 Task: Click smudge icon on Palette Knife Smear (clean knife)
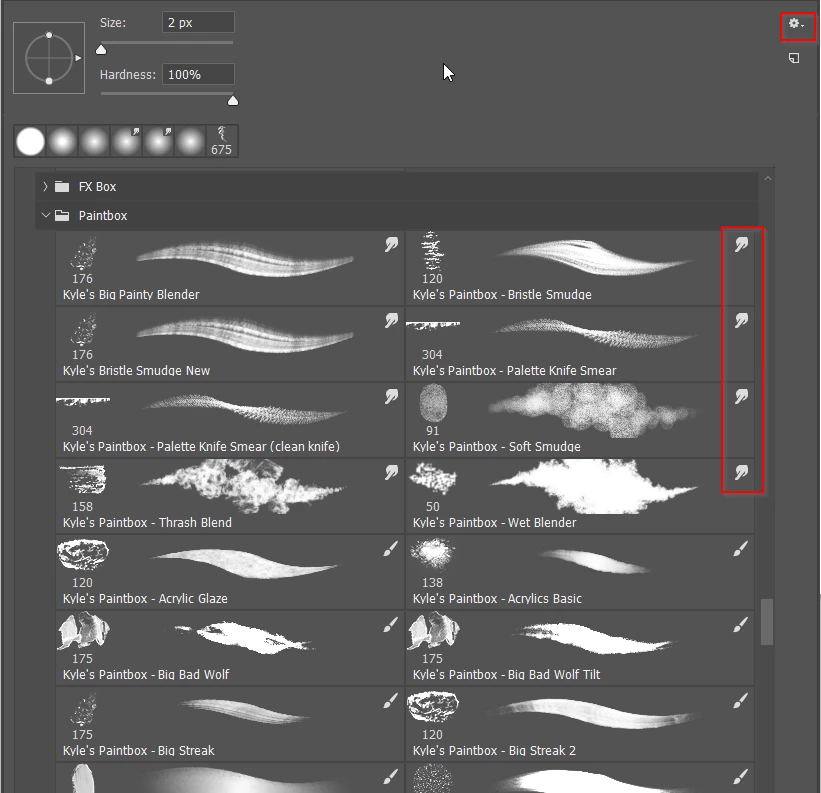click(x=391, y=396)
